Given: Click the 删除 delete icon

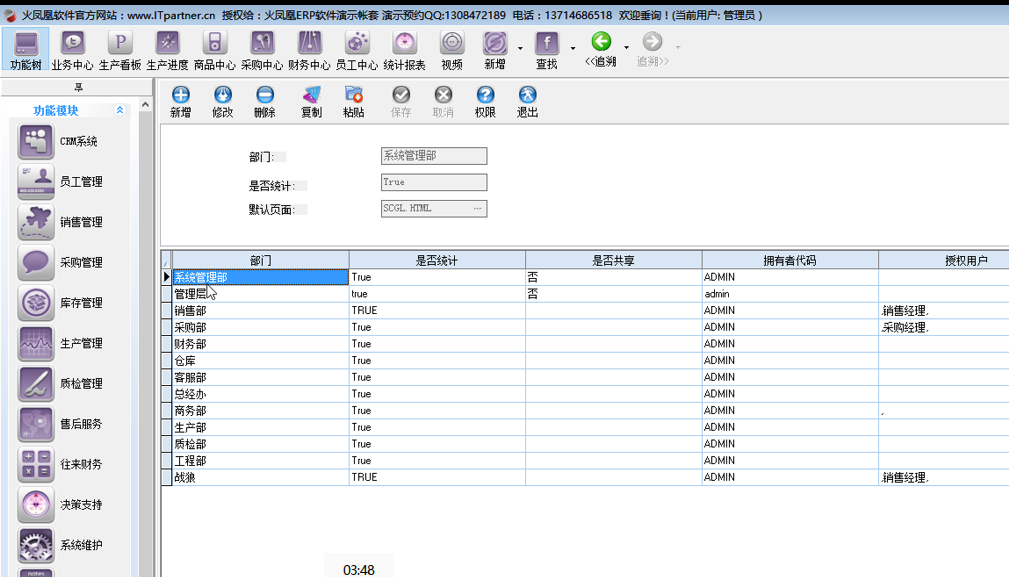Looking at the screenshot, I should 264,102.
